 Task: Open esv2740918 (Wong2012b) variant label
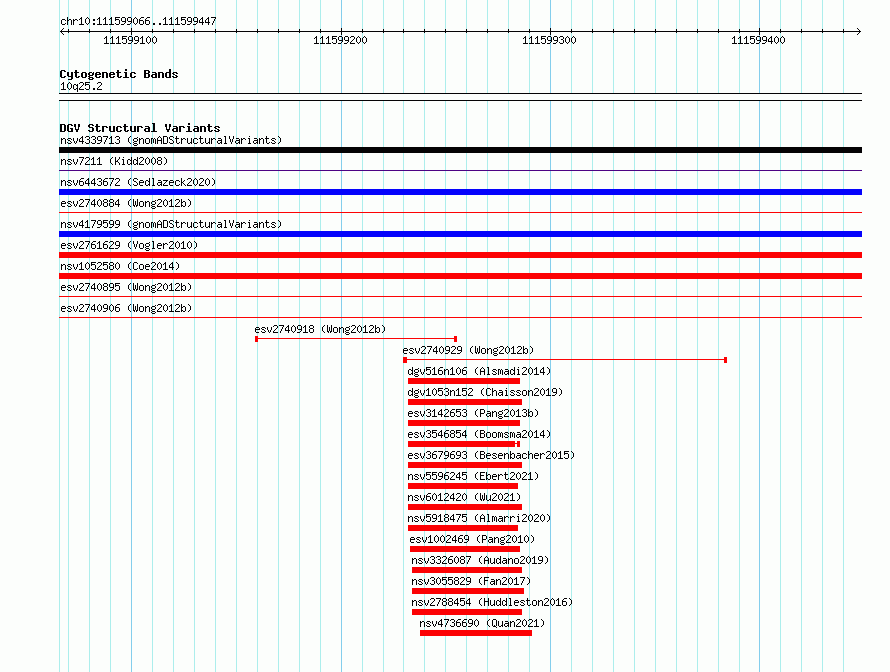pos(320,329)
